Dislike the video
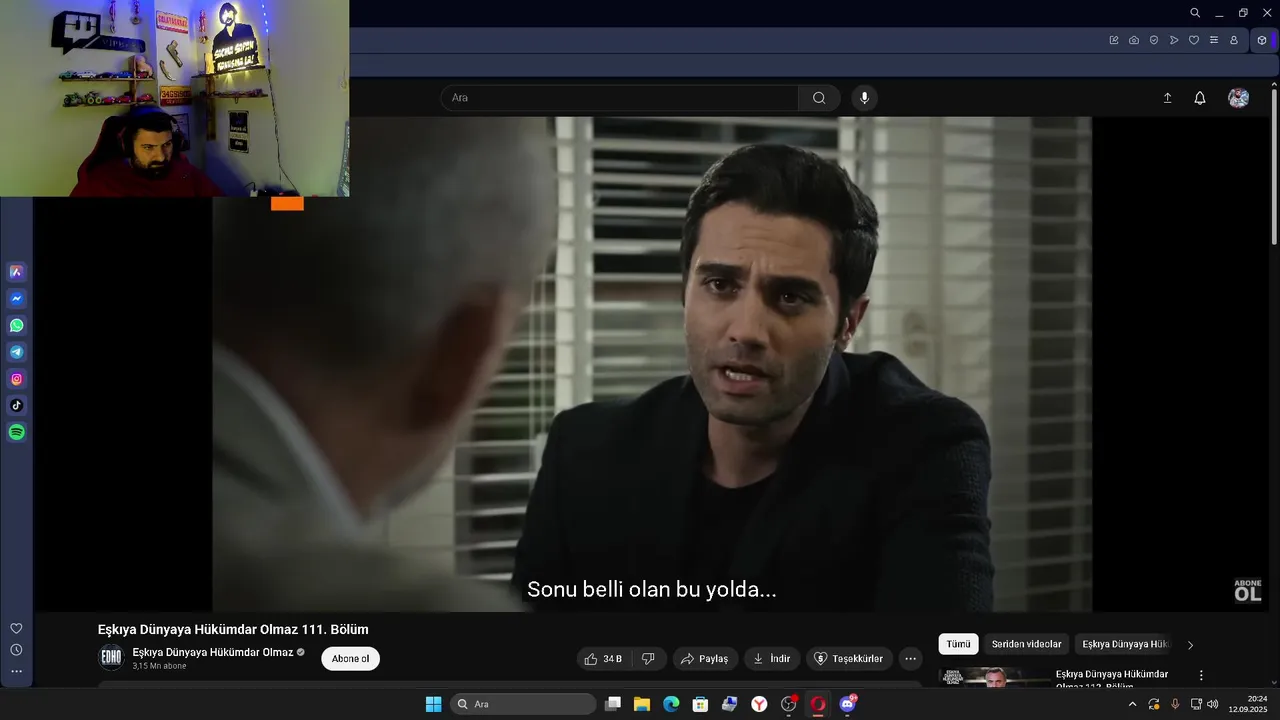Screen dimensions: 1280x720 pyautogui.click(x=648, y=659)
